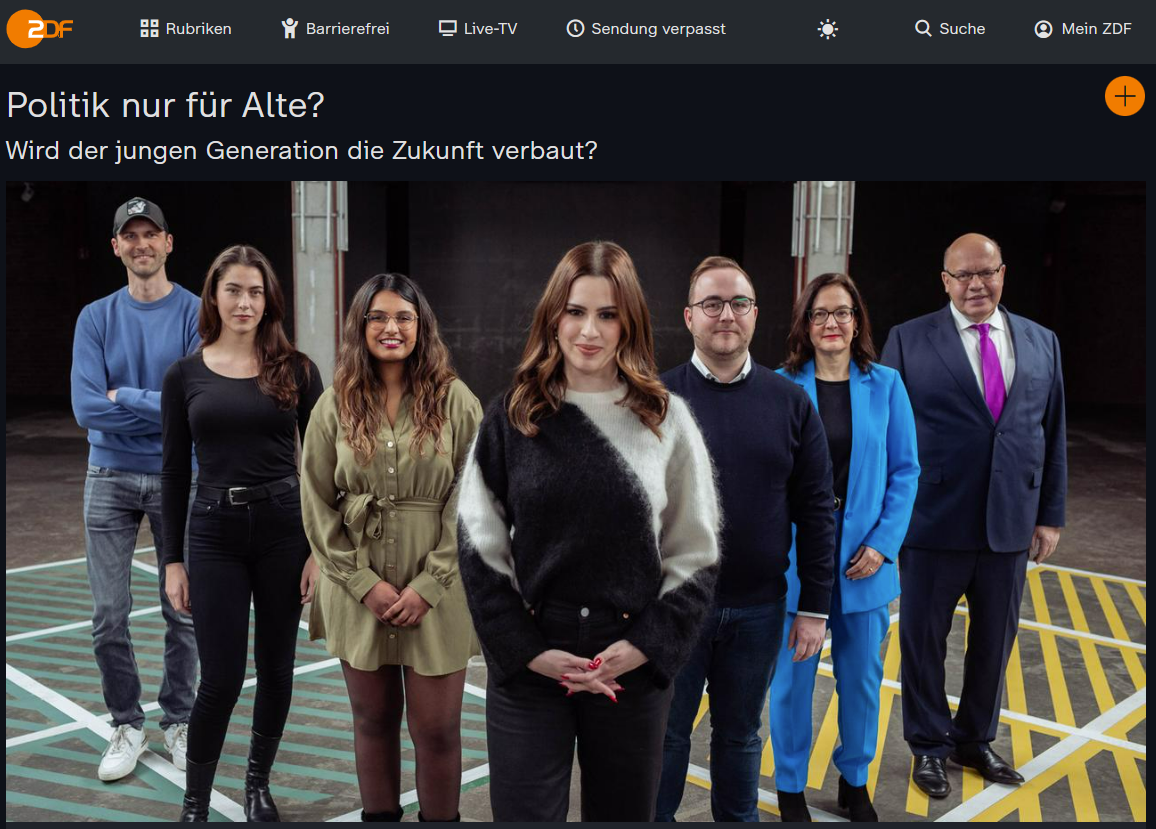Open the Barrierefrei menu text
The width and height of the screenshot is (1156, 829).
tap(347, 29)
